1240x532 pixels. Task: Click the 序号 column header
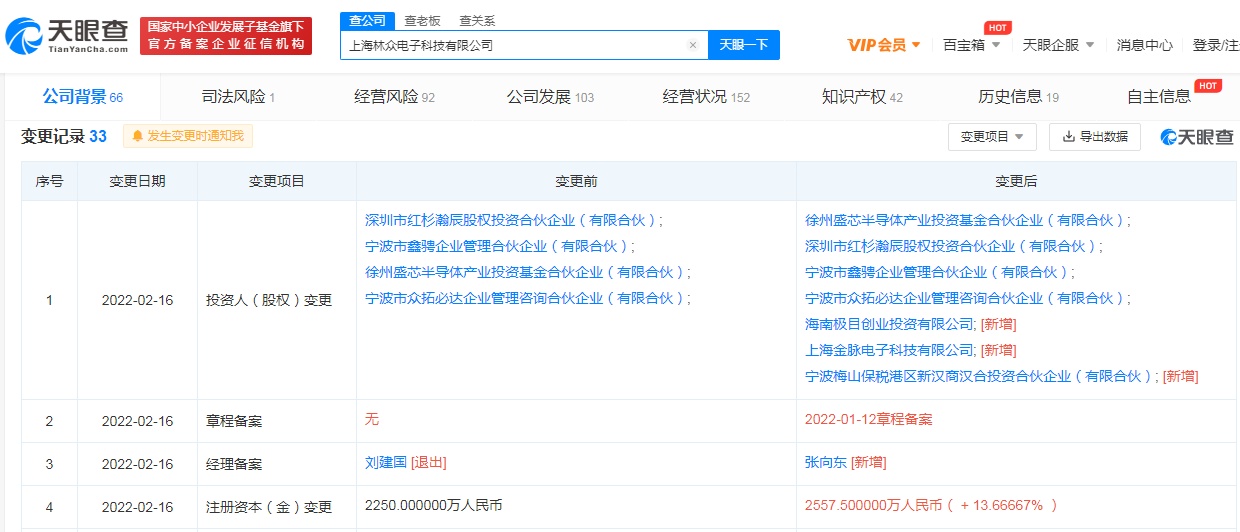click(49, 181)
